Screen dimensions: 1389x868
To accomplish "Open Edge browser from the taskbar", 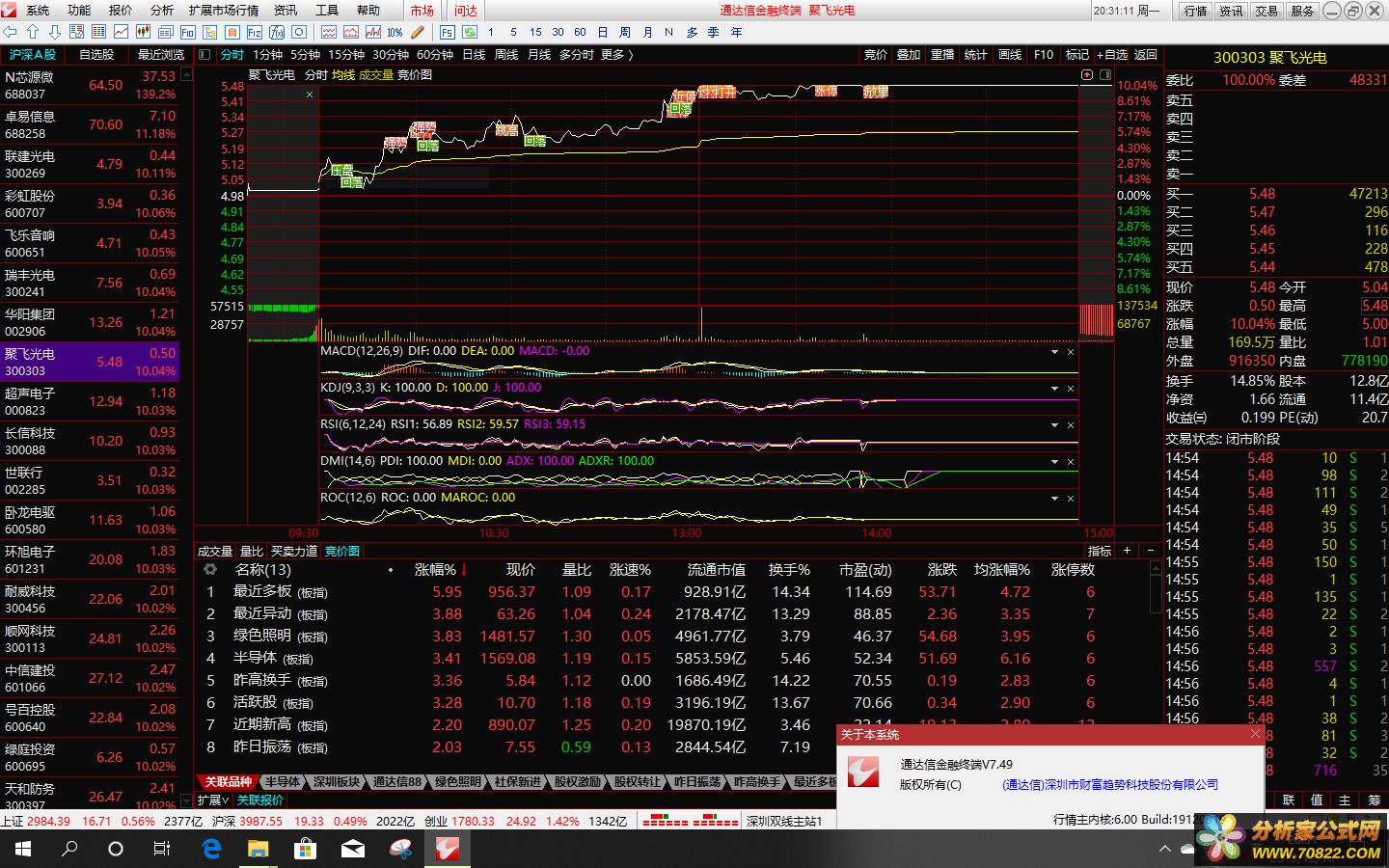I will coord(211,849).
